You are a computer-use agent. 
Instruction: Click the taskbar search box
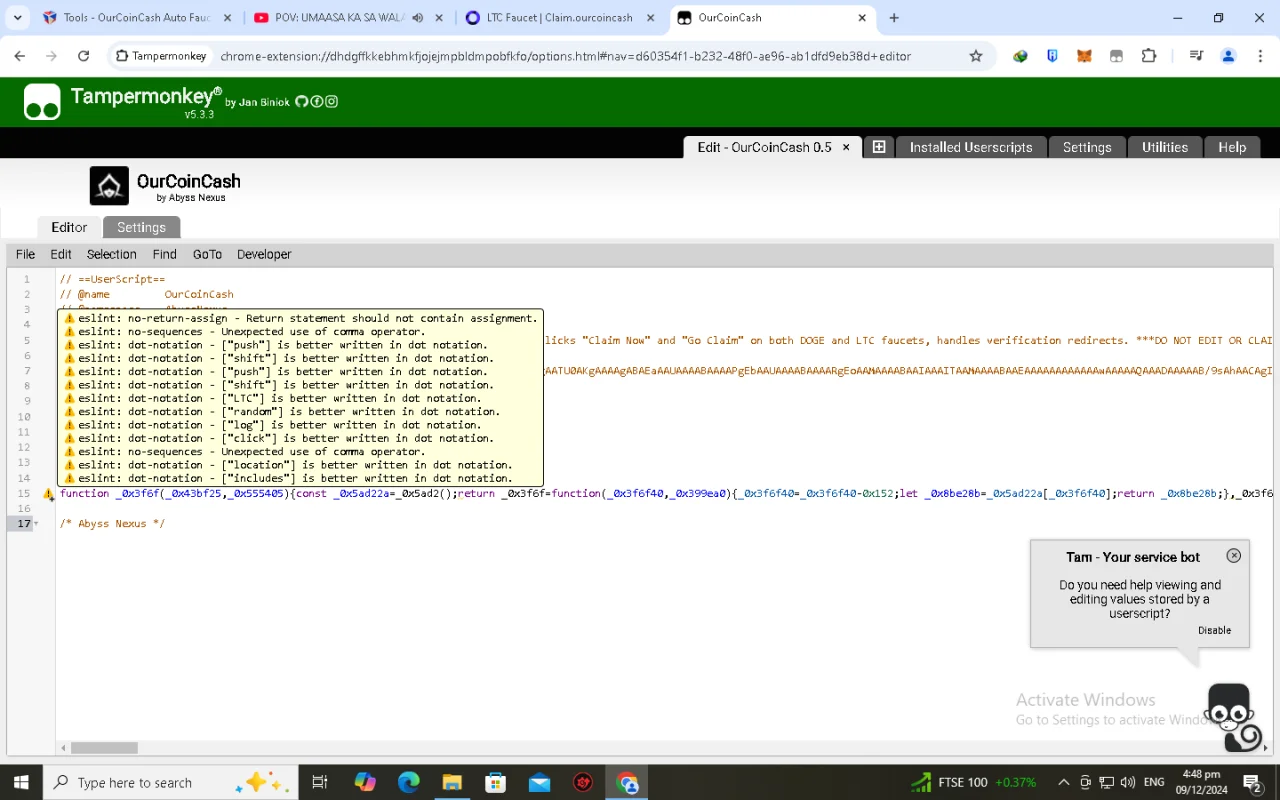(170, 782)
